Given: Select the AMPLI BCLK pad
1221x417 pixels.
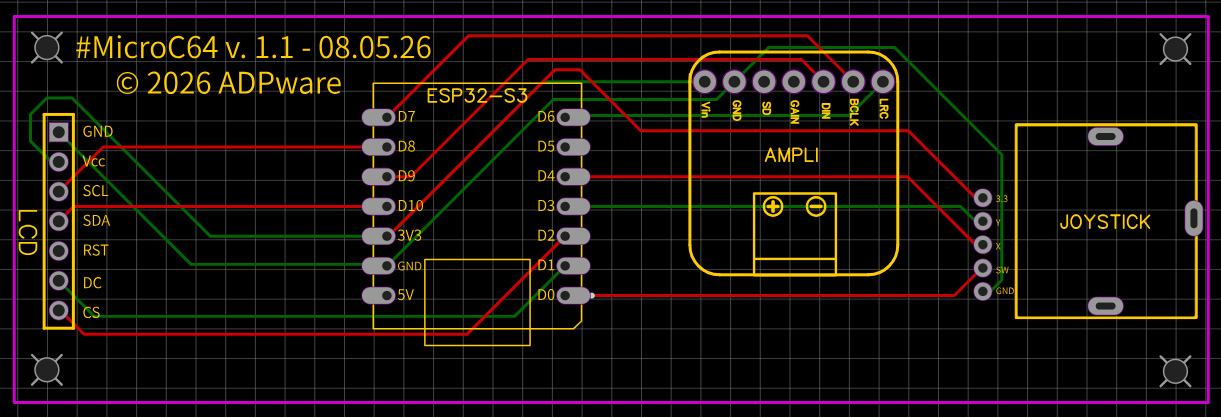Looking at the screenshot, I should 854,81.
